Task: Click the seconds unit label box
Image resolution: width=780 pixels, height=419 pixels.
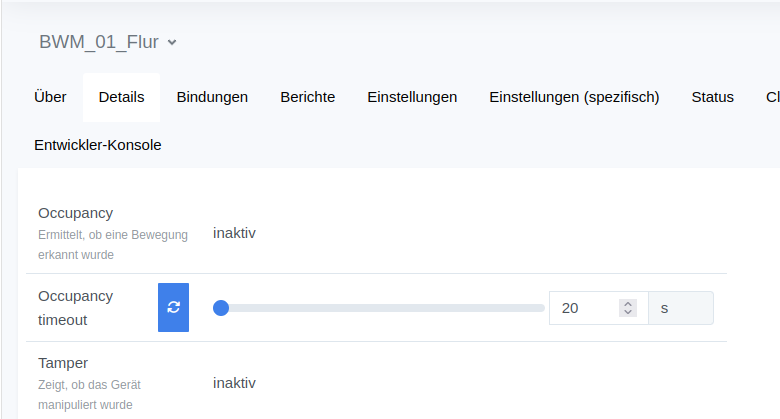Action: pyautogui.click(x=681, y=308)
